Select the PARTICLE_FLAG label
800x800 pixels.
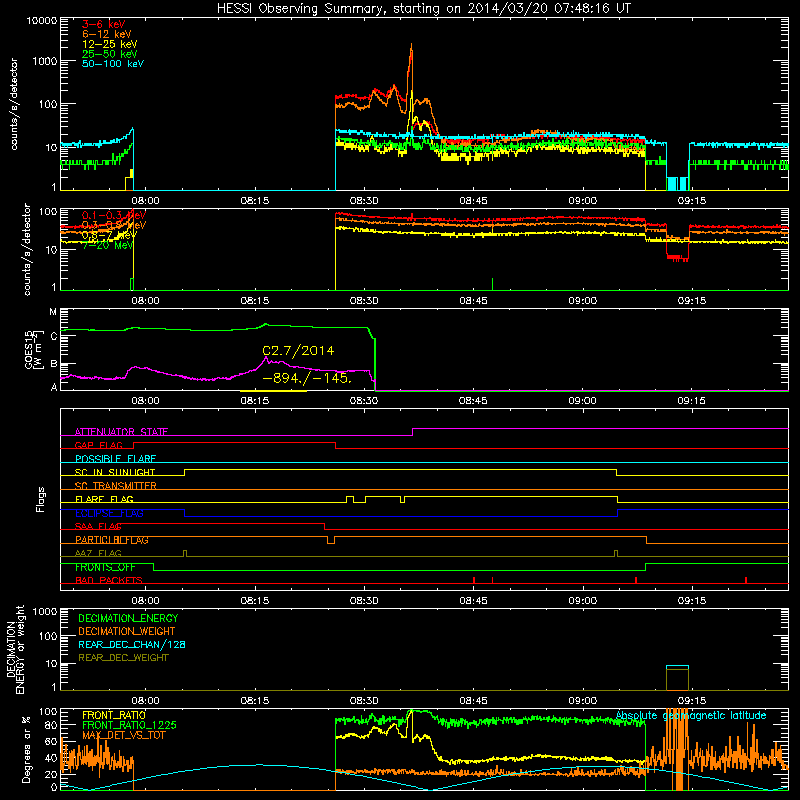[x=112, y=540]
